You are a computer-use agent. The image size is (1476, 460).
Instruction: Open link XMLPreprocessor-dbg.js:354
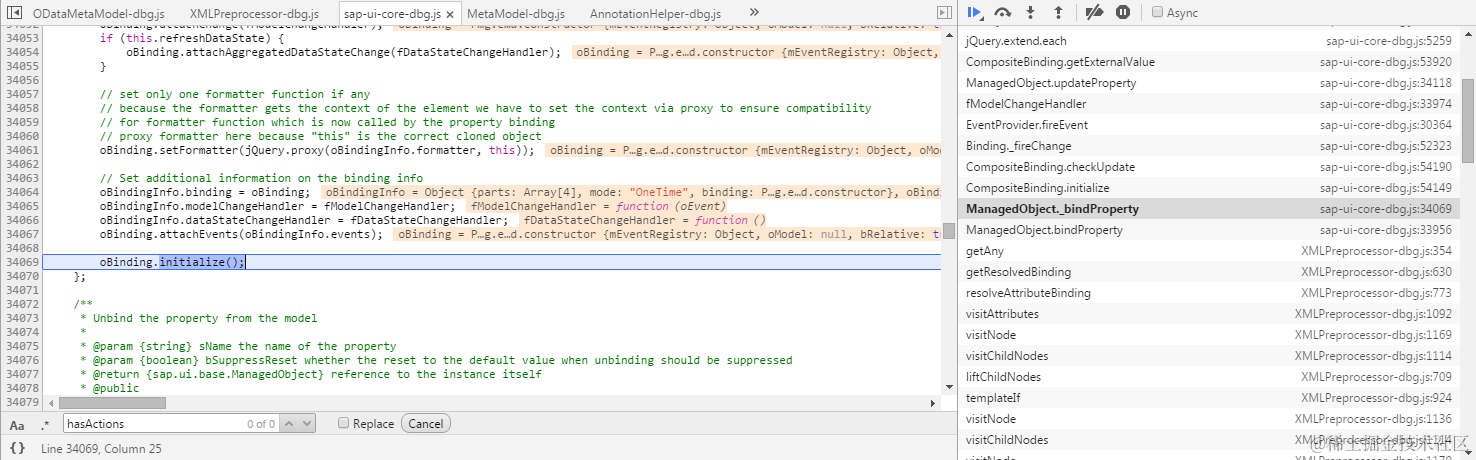pyautogui.click(x=1376, y=251)
